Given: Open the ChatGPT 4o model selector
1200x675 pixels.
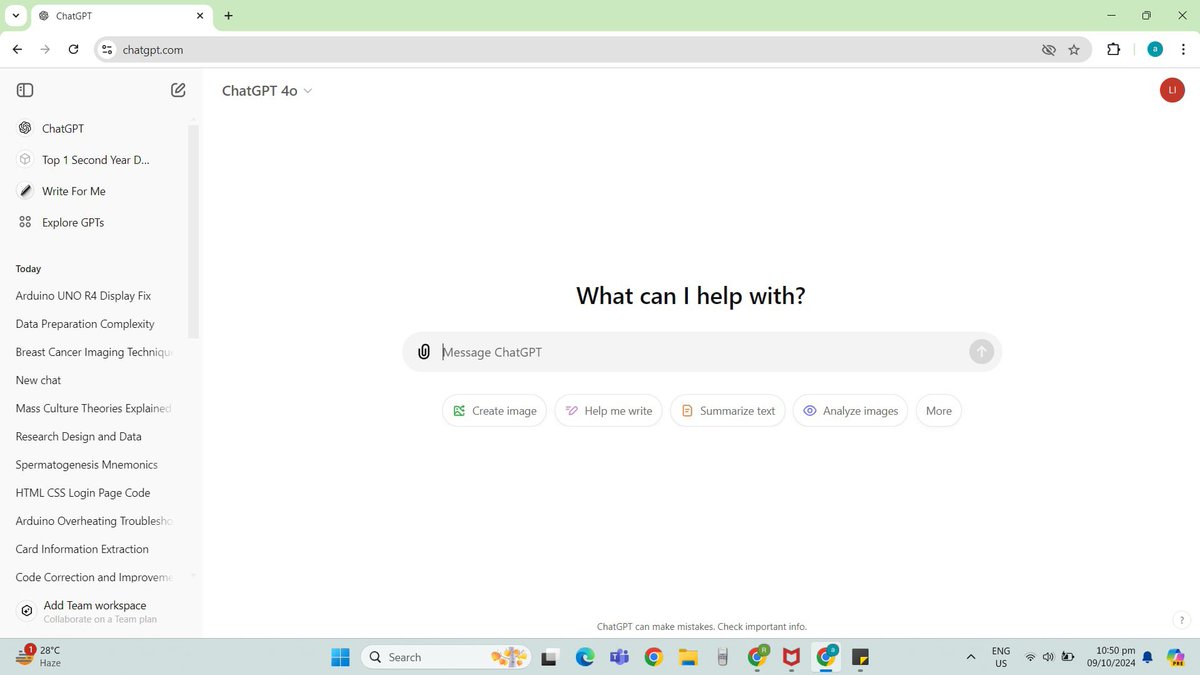Looking at the screenshot, I should pos(267,91).
